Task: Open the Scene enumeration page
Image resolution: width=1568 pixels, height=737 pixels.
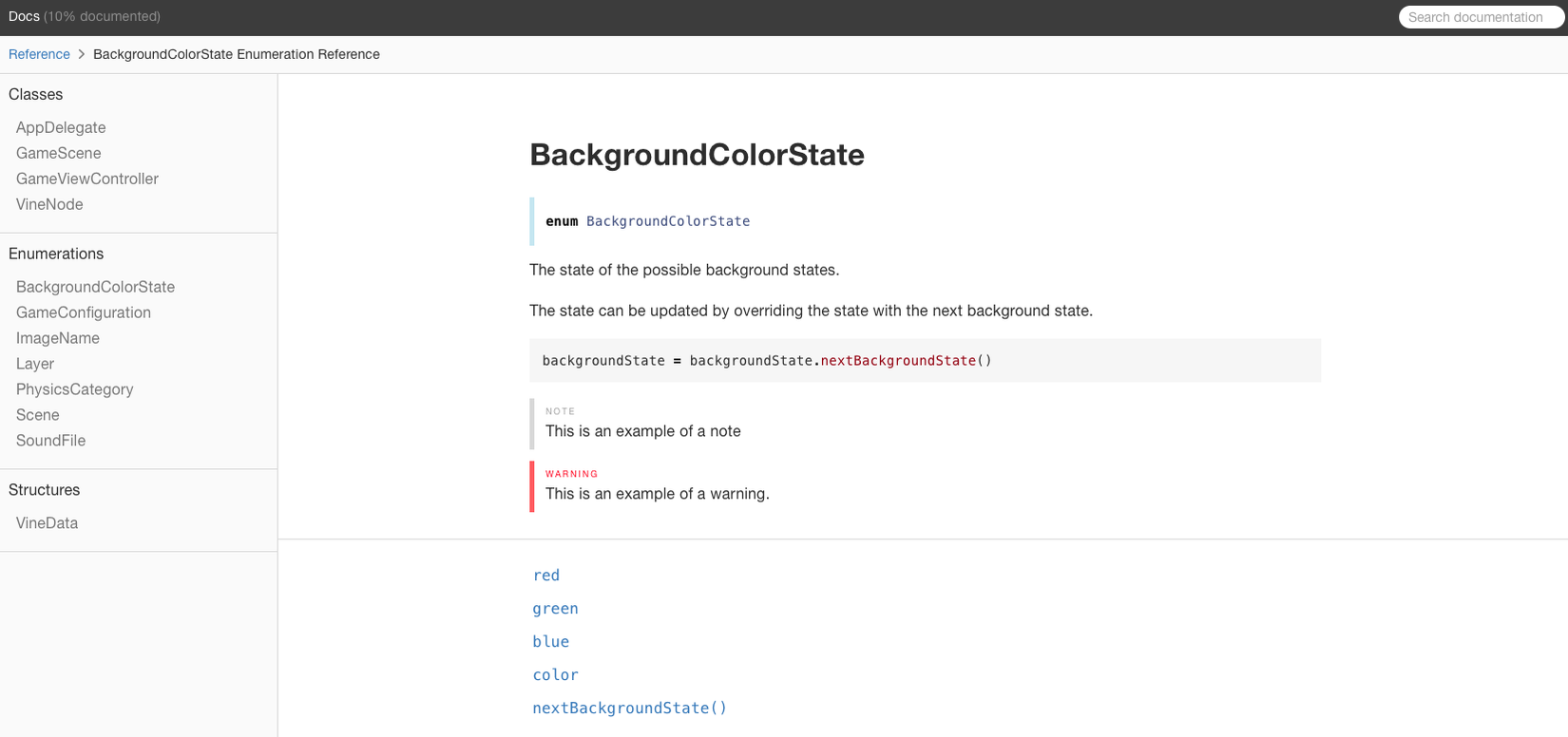Action: pos(38,415)
